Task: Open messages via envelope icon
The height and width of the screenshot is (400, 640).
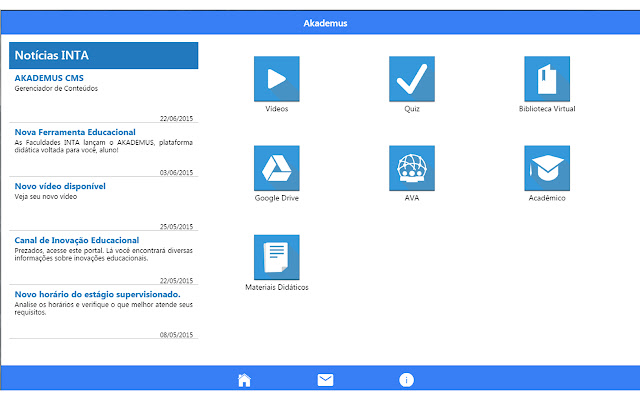Action: click(325, 380)
